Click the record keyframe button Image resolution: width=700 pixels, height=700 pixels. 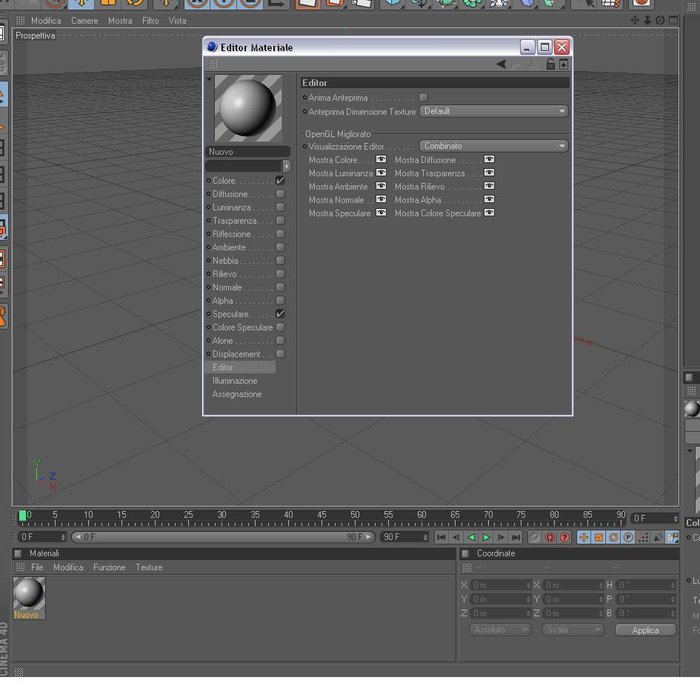click(x=550, y=537)
